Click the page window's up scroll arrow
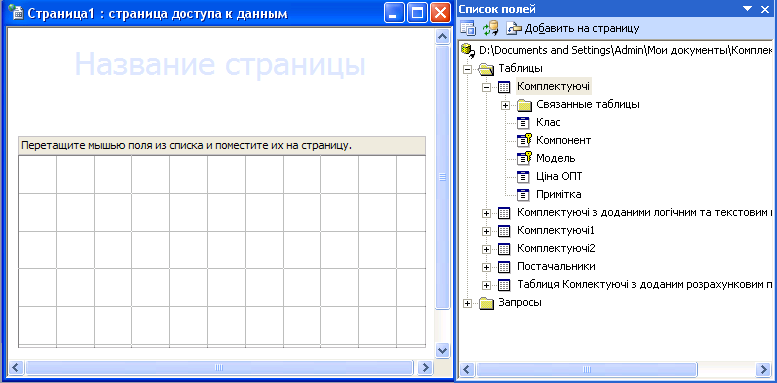Image resolution: width=777 pixels, height=383 pixels. (x=442, y=37)
